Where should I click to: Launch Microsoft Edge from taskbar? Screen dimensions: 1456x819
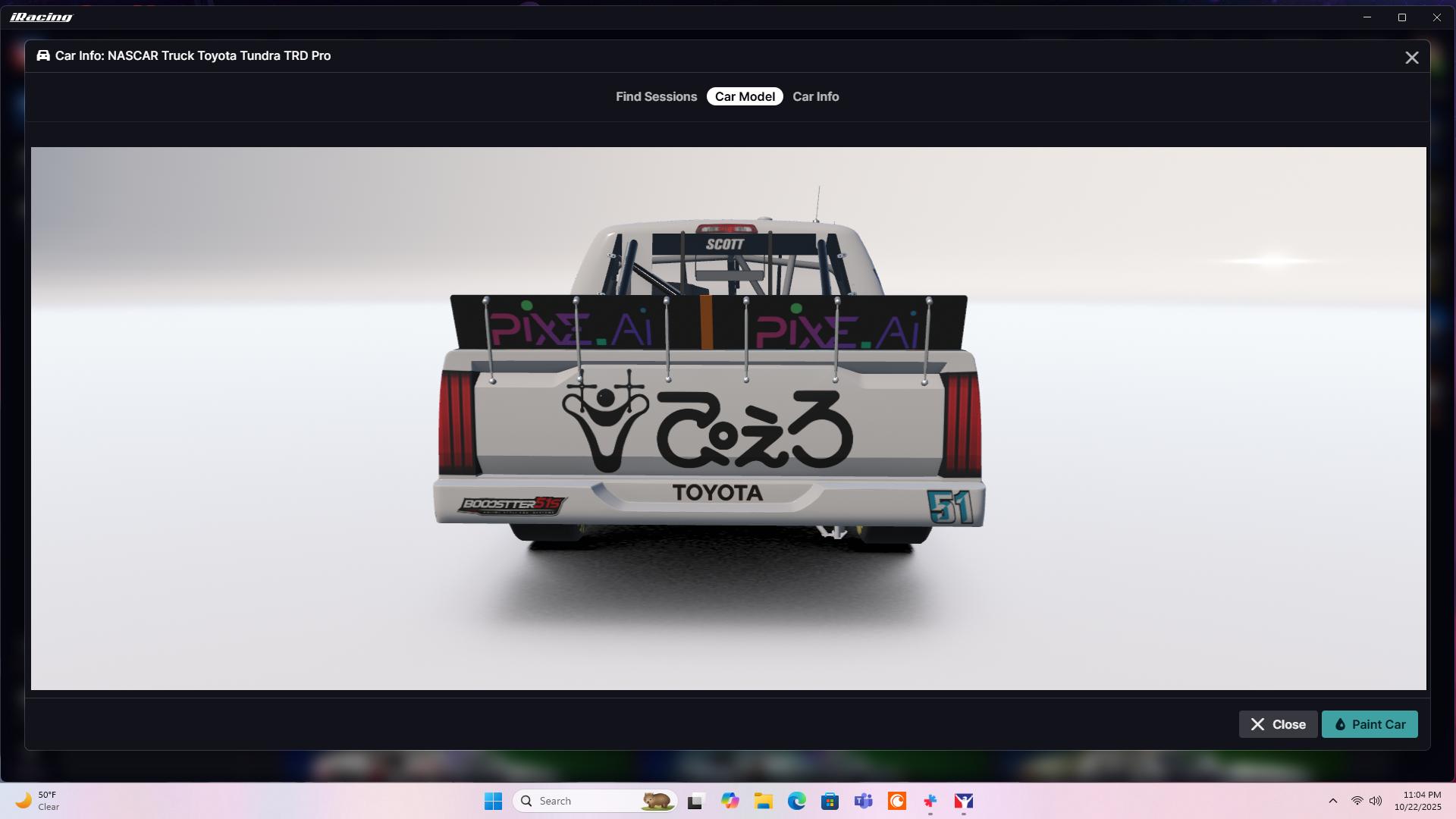pos(796,801)
